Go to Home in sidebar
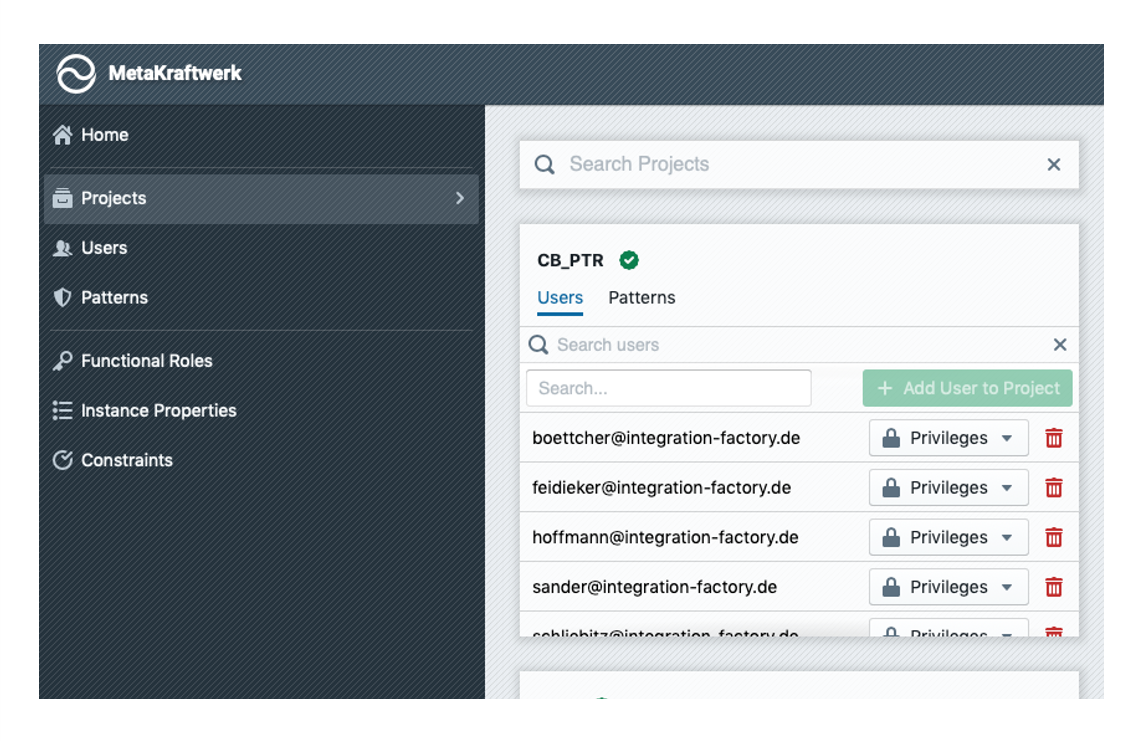Image resolution: width=1143 pixels, height=741 pixels. pyautogui.click(x=104, y=135)
